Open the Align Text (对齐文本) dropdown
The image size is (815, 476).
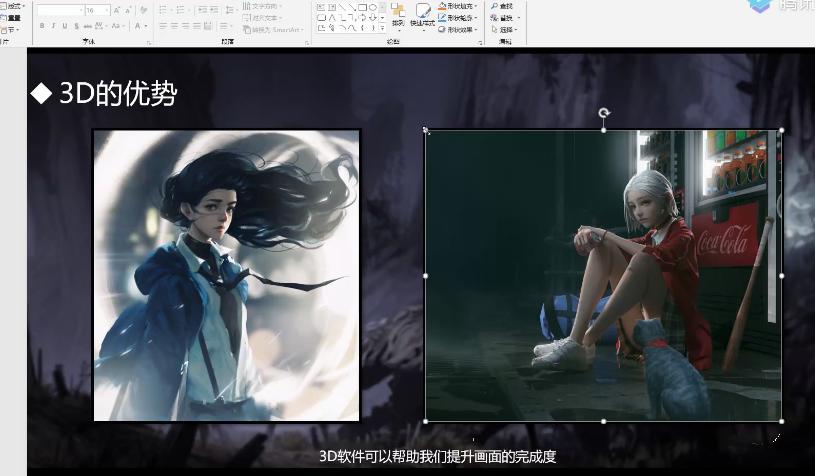[x=262, y=18]
